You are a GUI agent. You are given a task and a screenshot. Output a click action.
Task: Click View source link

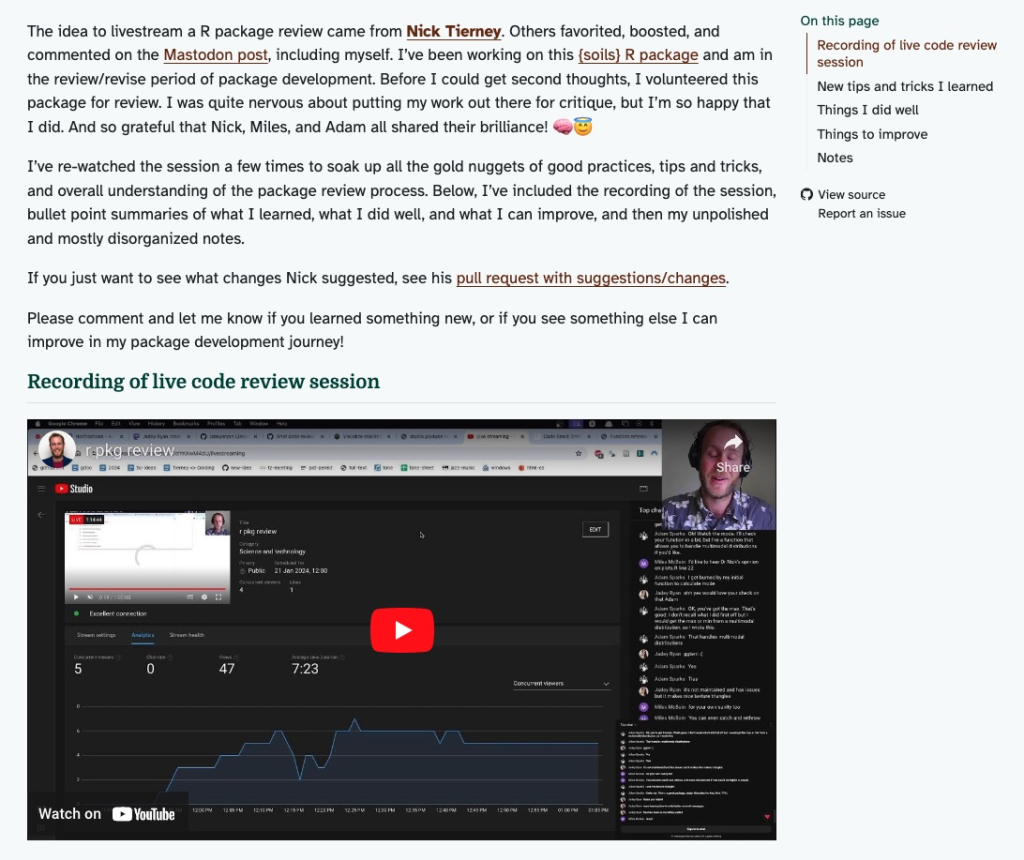click(x=851, y=195)
